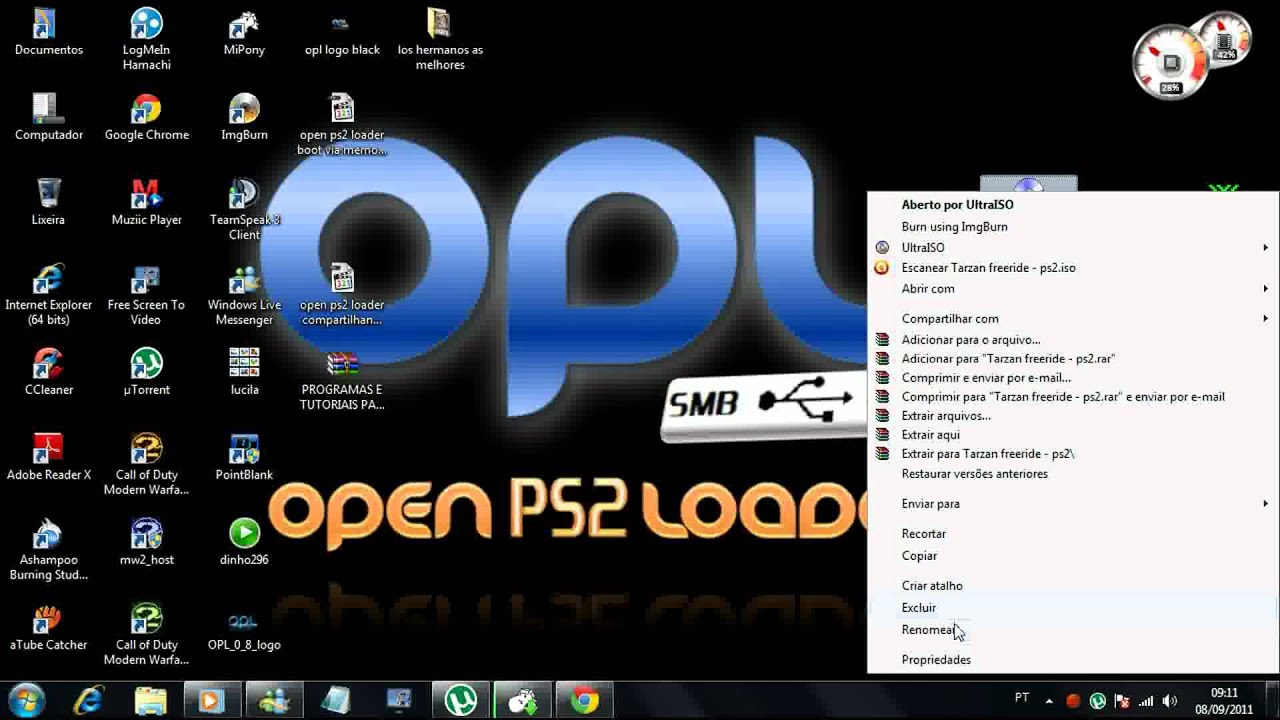Launch the ImgBurn desktop shortcut
Viewport: 1280px width, 720px height.
tap(244, 118)
